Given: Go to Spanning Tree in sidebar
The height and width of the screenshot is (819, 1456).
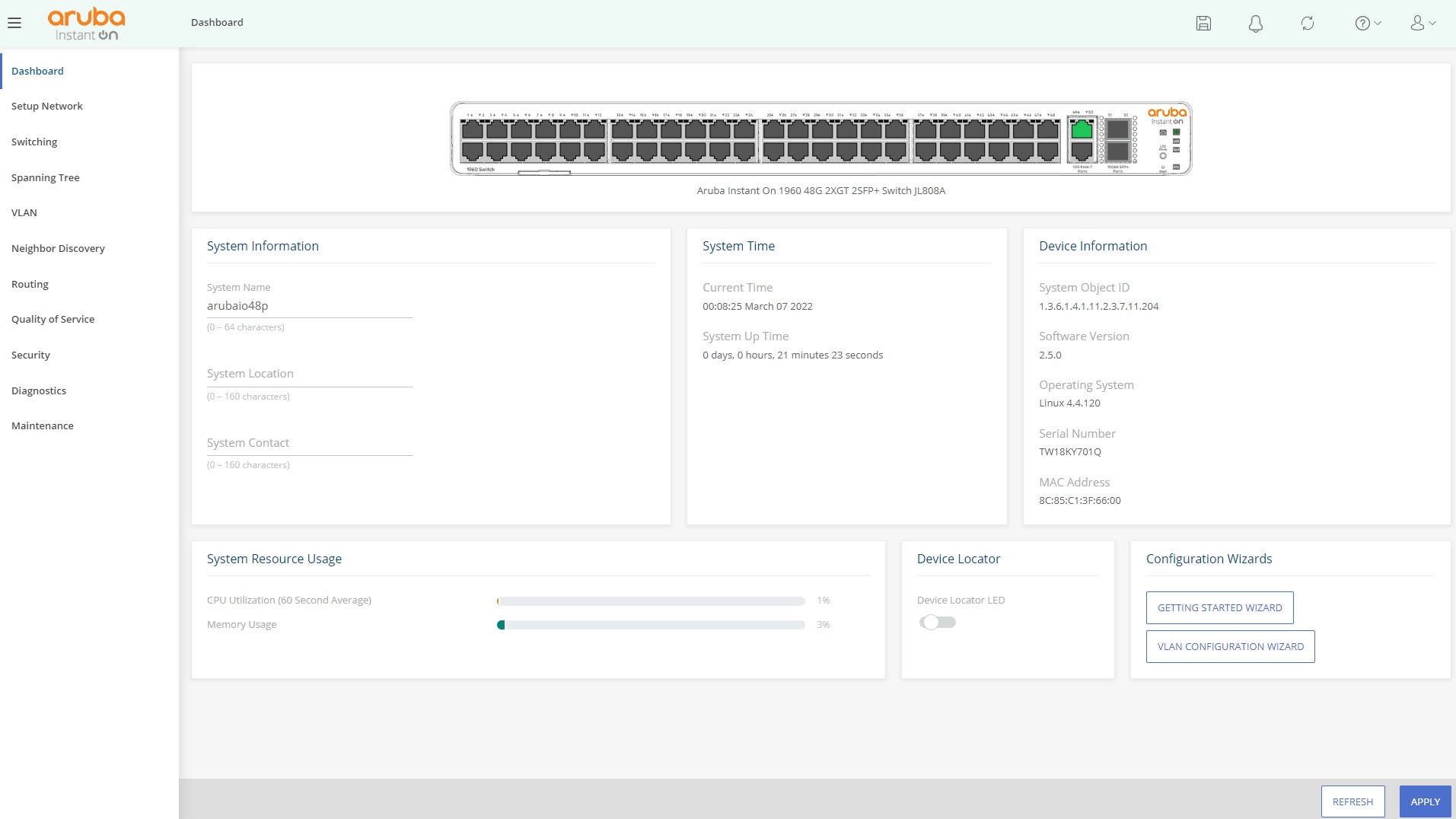Looking at the screenshot, I should 46,177.
